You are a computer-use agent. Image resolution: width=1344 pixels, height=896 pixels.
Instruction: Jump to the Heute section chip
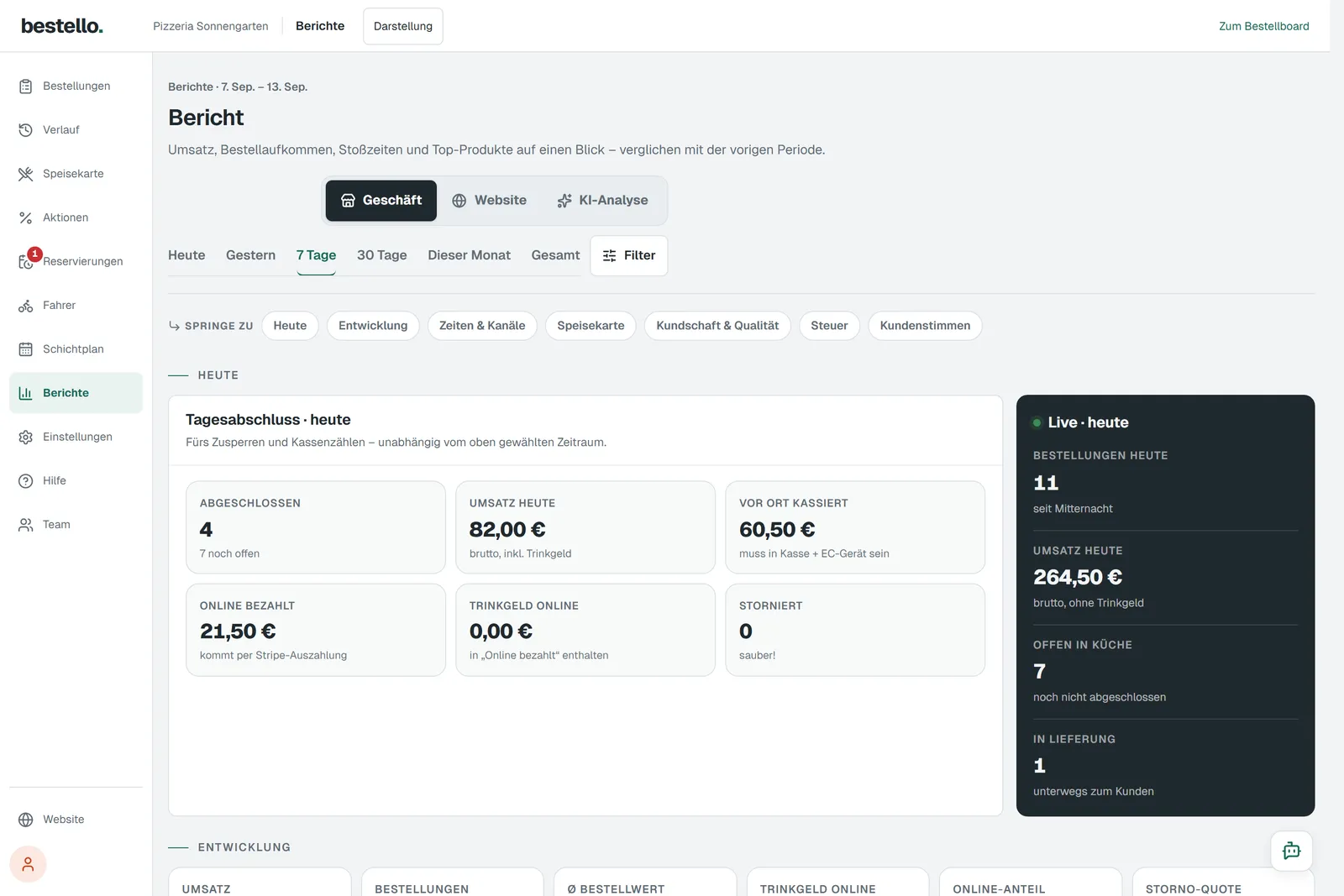point(290,326)
